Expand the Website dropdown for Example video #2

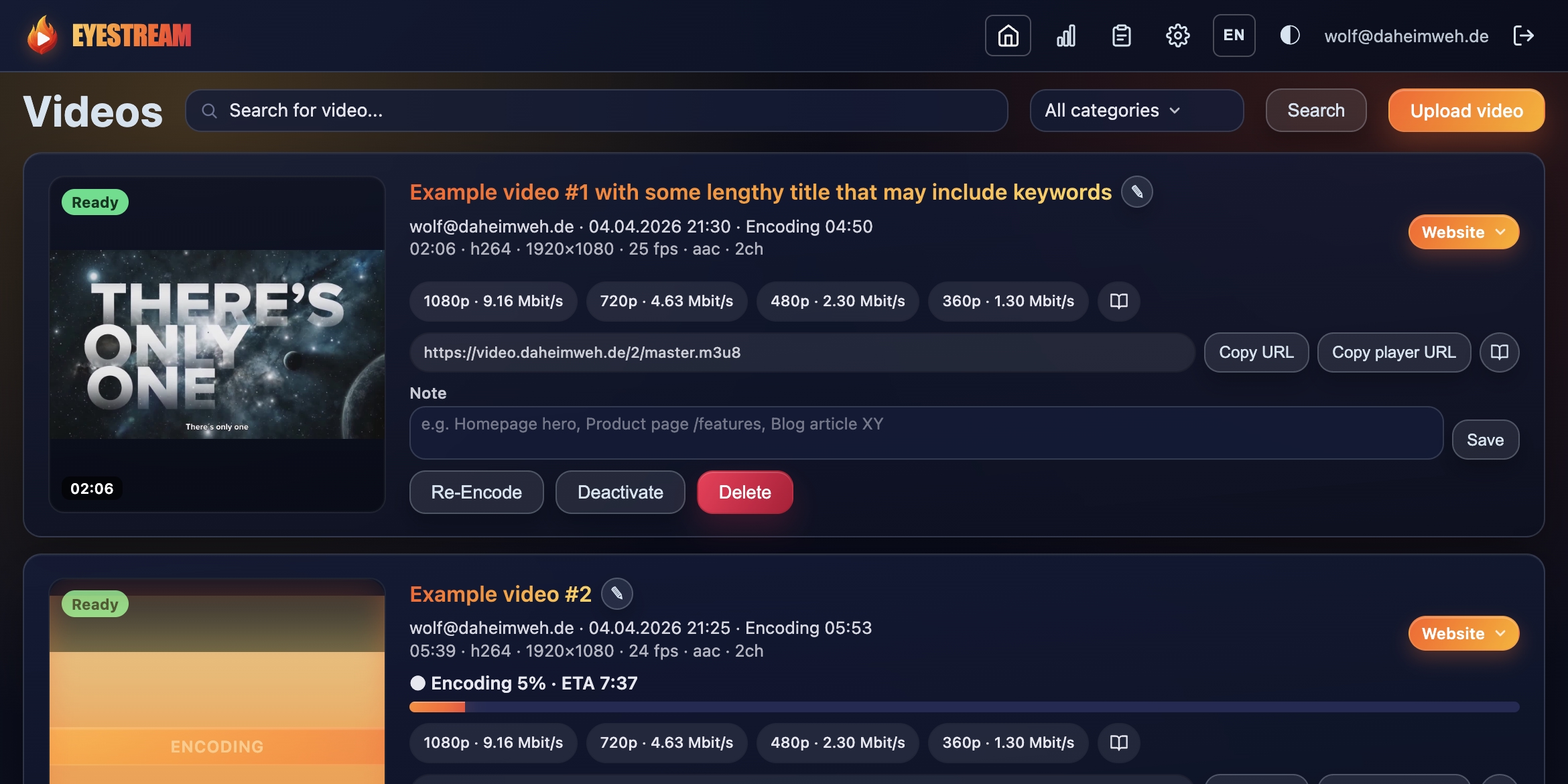1463,633
